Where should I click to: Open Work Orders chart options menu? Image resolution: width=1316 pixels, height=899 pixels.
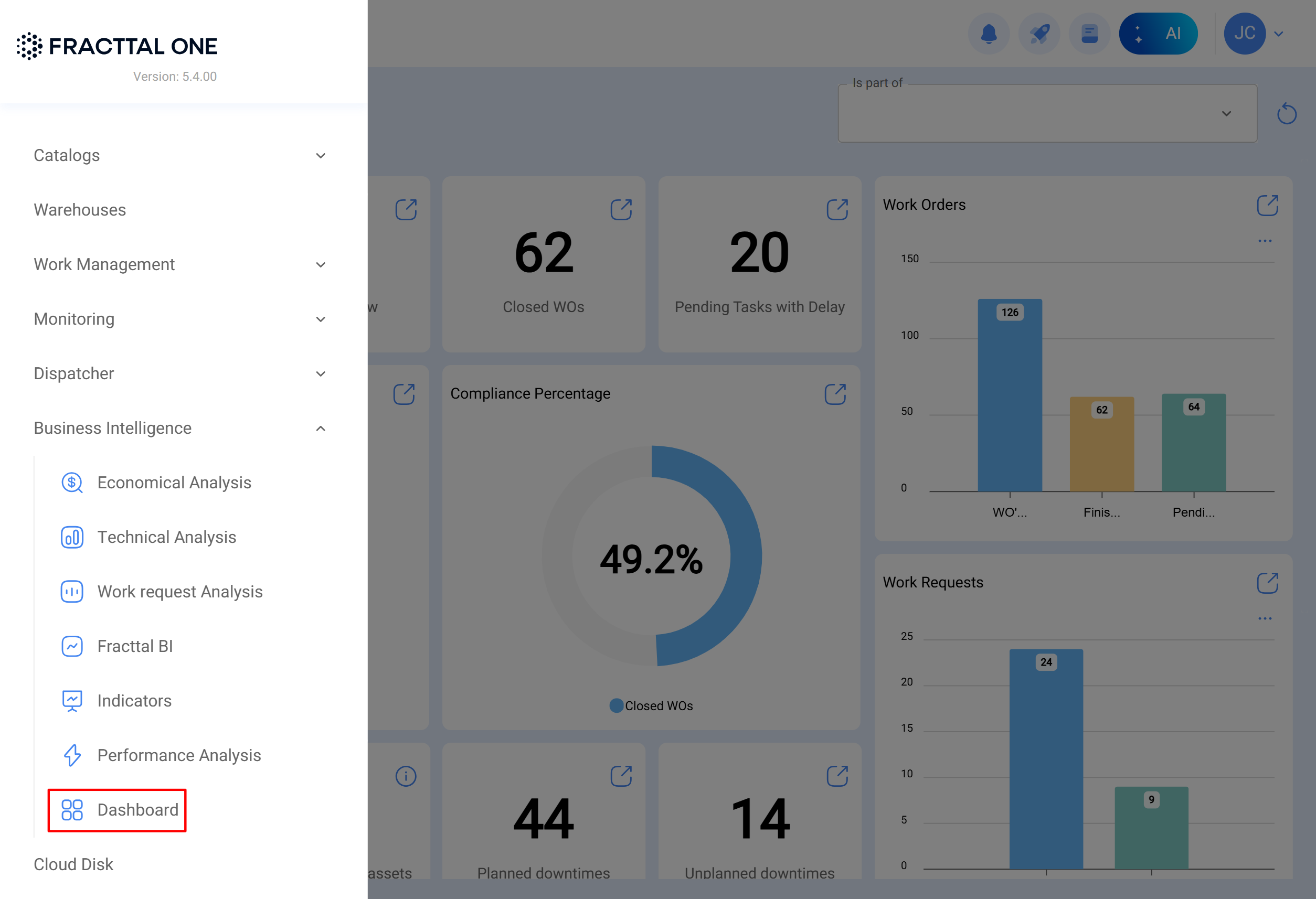(1265, 241)
